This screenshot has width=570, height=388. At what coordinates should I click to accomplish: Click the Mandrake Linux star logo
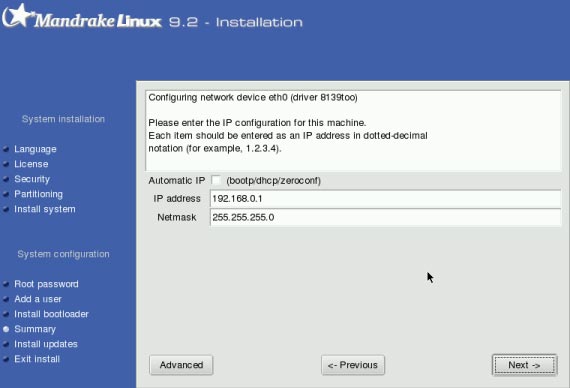(17, 16)
